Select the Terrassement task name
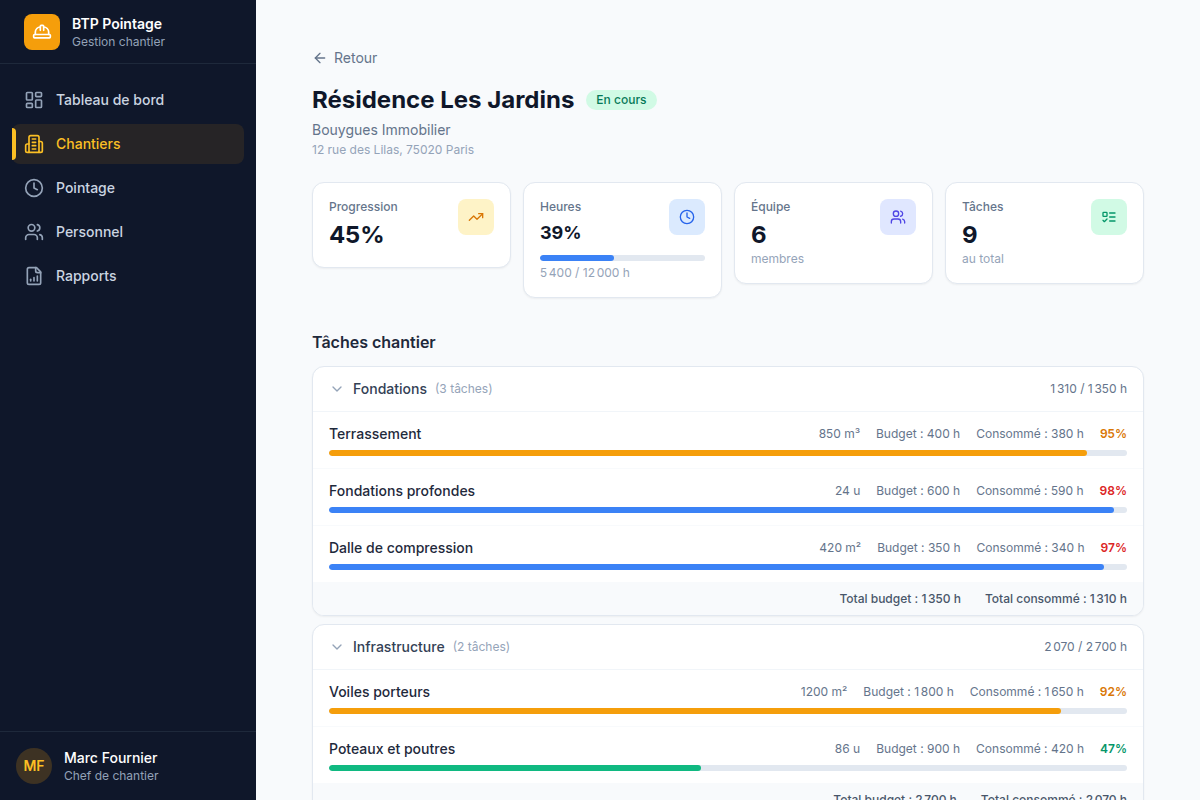Image resolution: width=1200 pixels, height=800 pixels. [375, 434]
